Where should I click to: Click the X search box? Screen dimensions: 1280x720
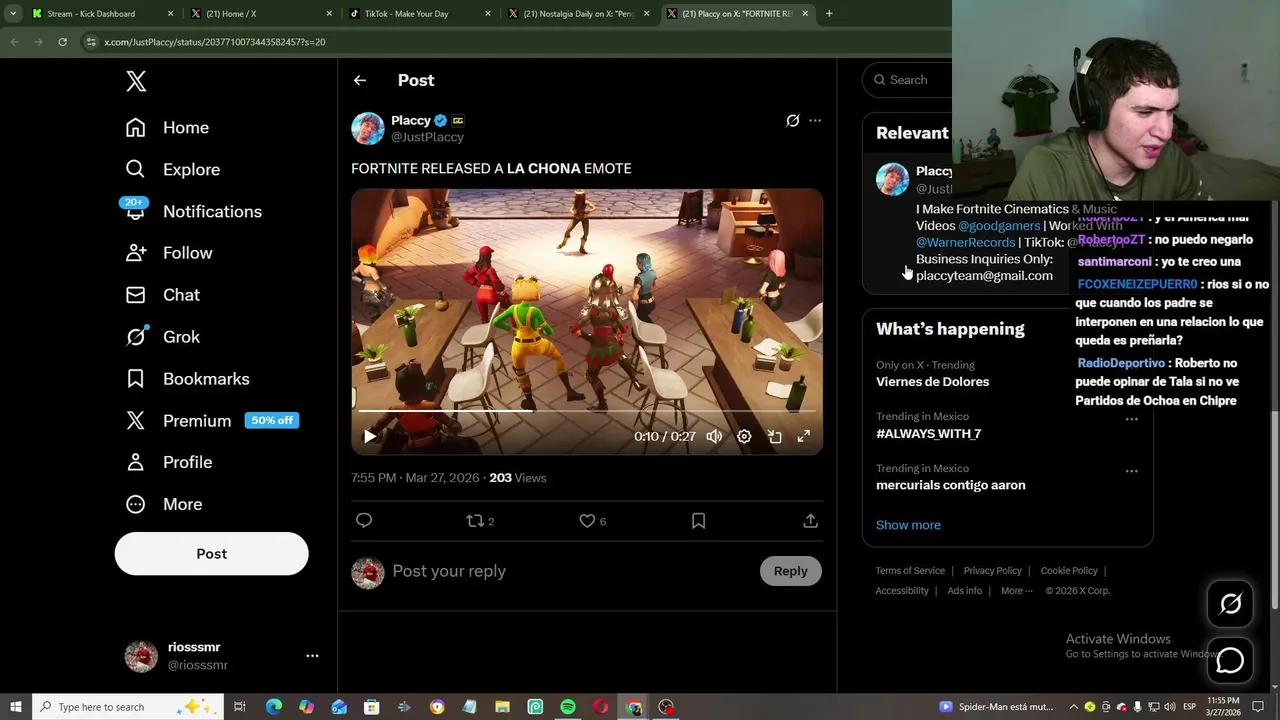coord(907,80)
